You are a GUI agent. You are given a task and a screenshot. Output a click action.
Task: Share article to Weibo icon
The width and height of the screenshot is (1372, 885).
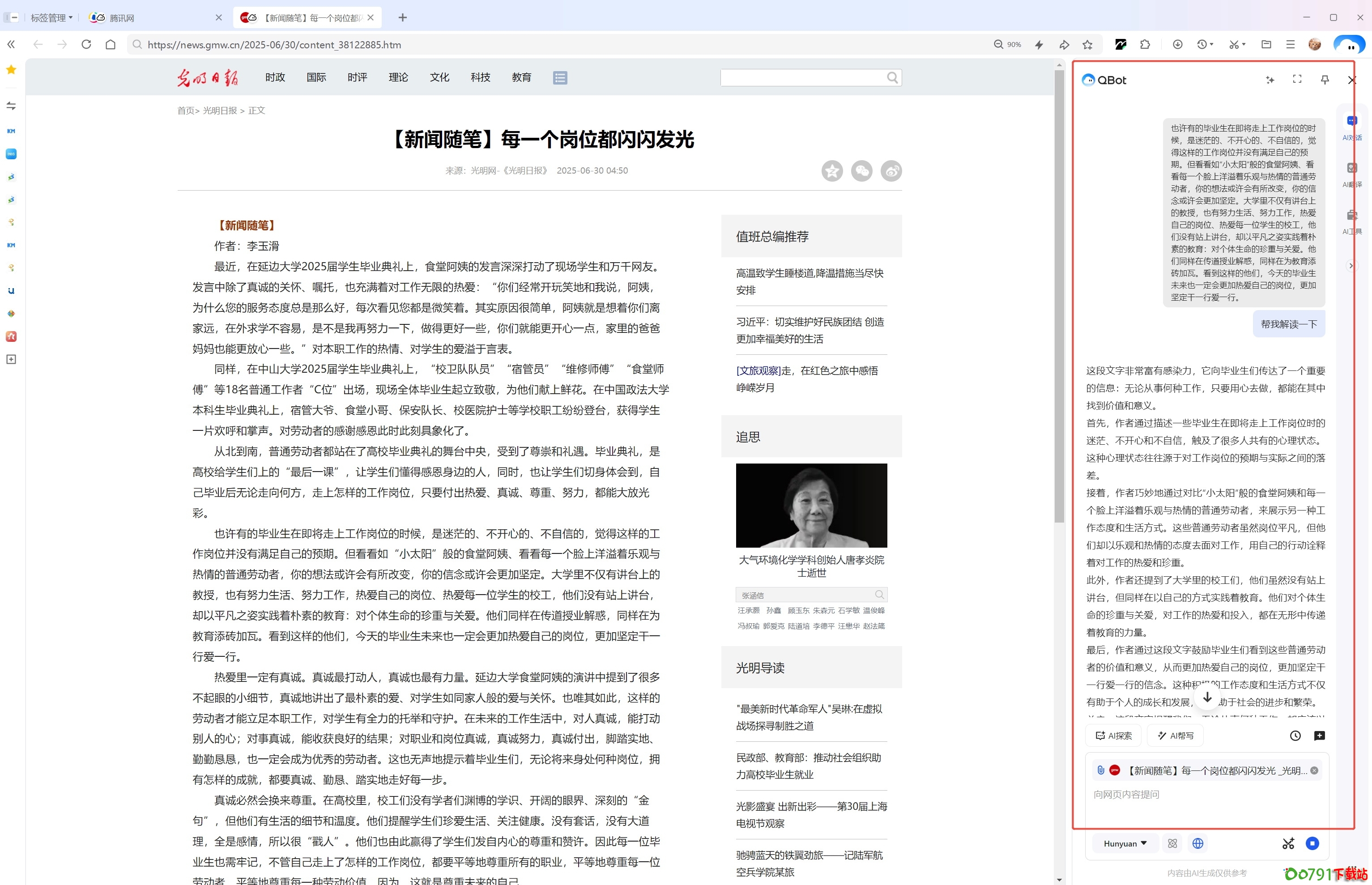[891, 170]
